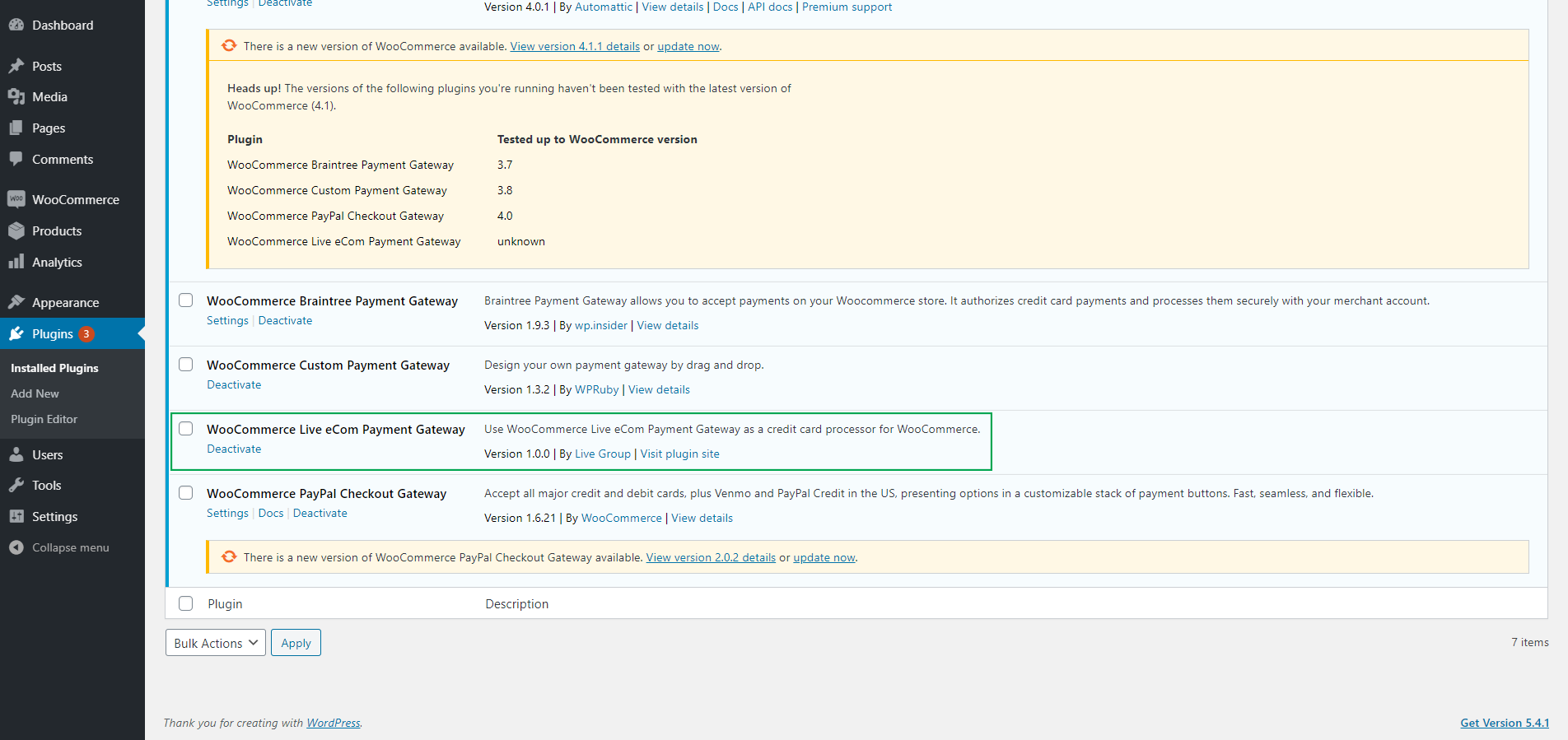Click the Posts pushpin icon
Viewport: 1568px width, 740px height.
coord(16,66)
